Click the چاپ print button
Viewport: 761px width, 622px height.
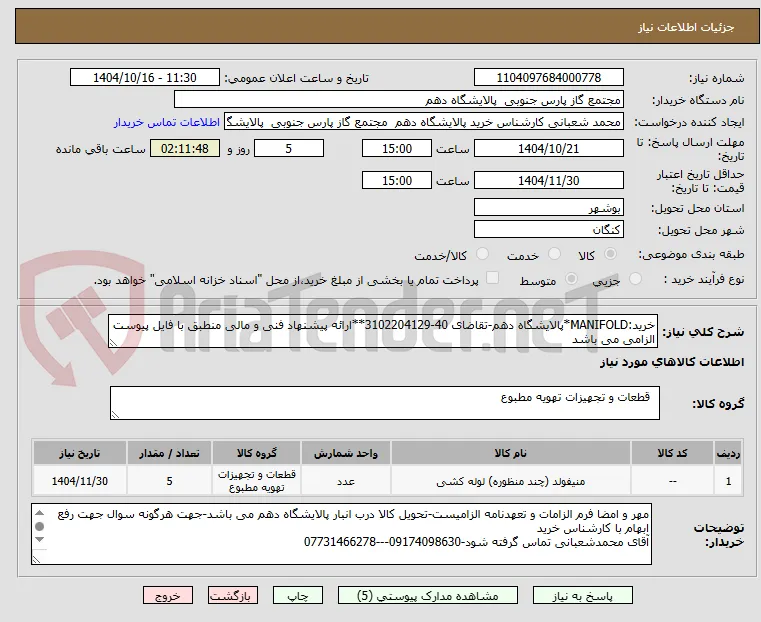[x=298, y=595]
